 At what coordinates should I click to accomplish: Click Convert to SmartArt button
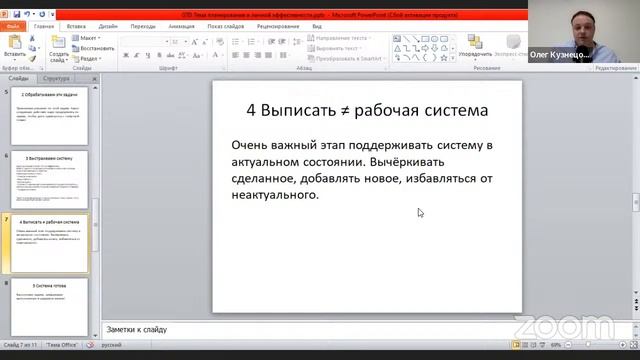tap(345, 59)
